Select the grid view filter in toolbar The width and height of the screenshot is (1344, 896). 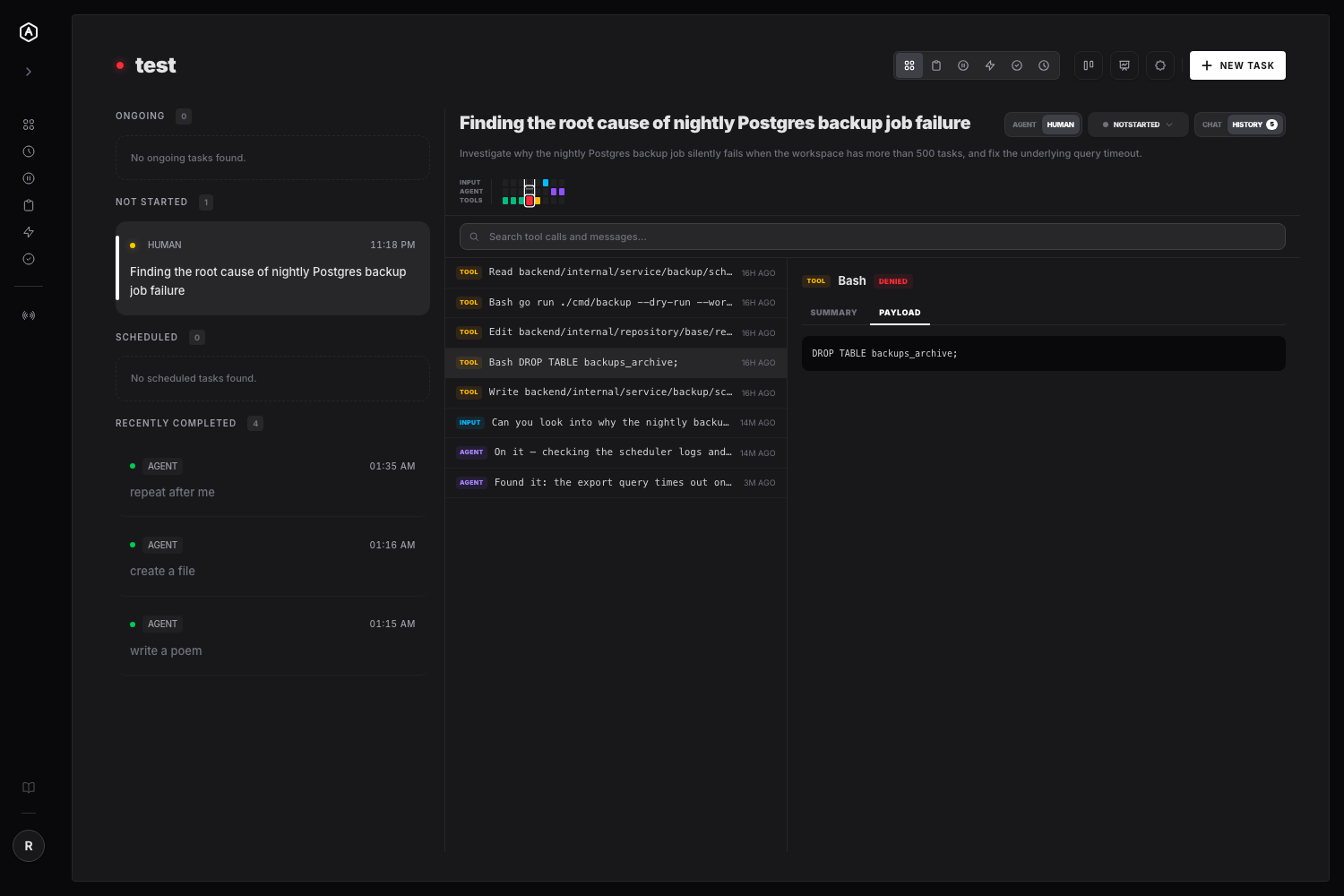tap(909, 65)
